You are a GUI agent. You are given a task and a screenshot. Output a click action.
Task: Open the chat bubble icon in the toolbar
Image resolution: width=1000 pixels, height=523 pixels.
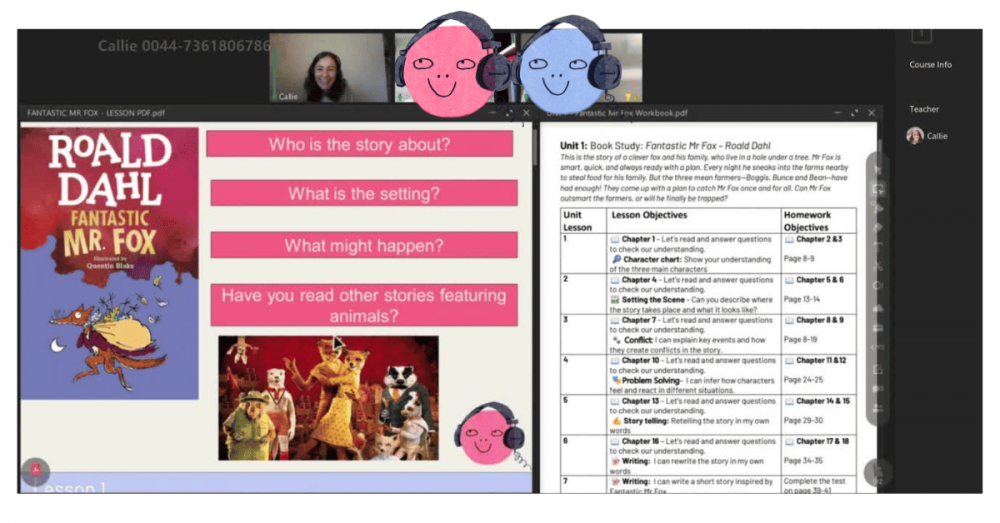coord(878,388)
